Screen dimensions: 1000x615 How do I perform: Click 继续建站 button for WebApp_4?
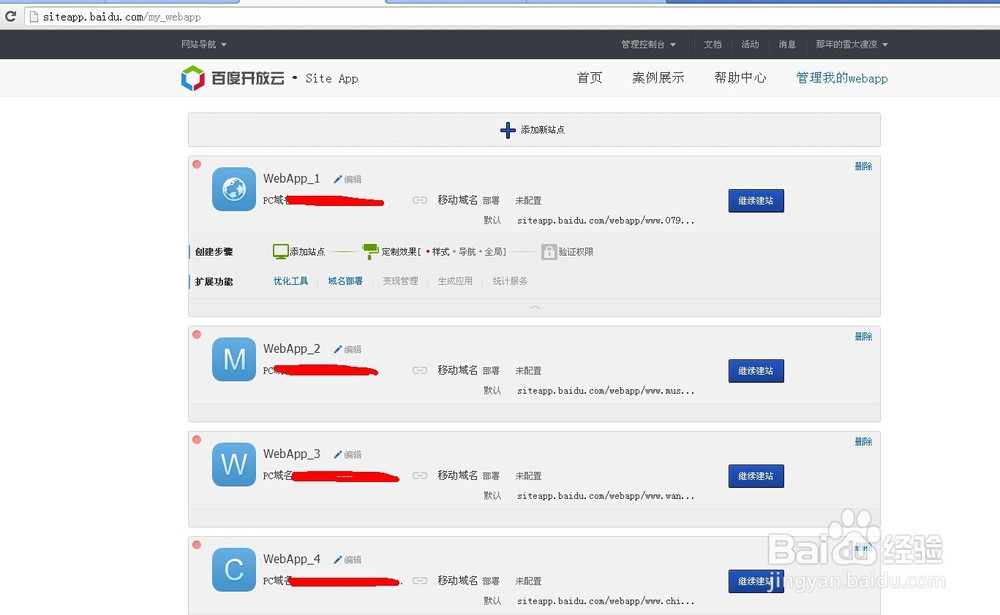point(756,581)
